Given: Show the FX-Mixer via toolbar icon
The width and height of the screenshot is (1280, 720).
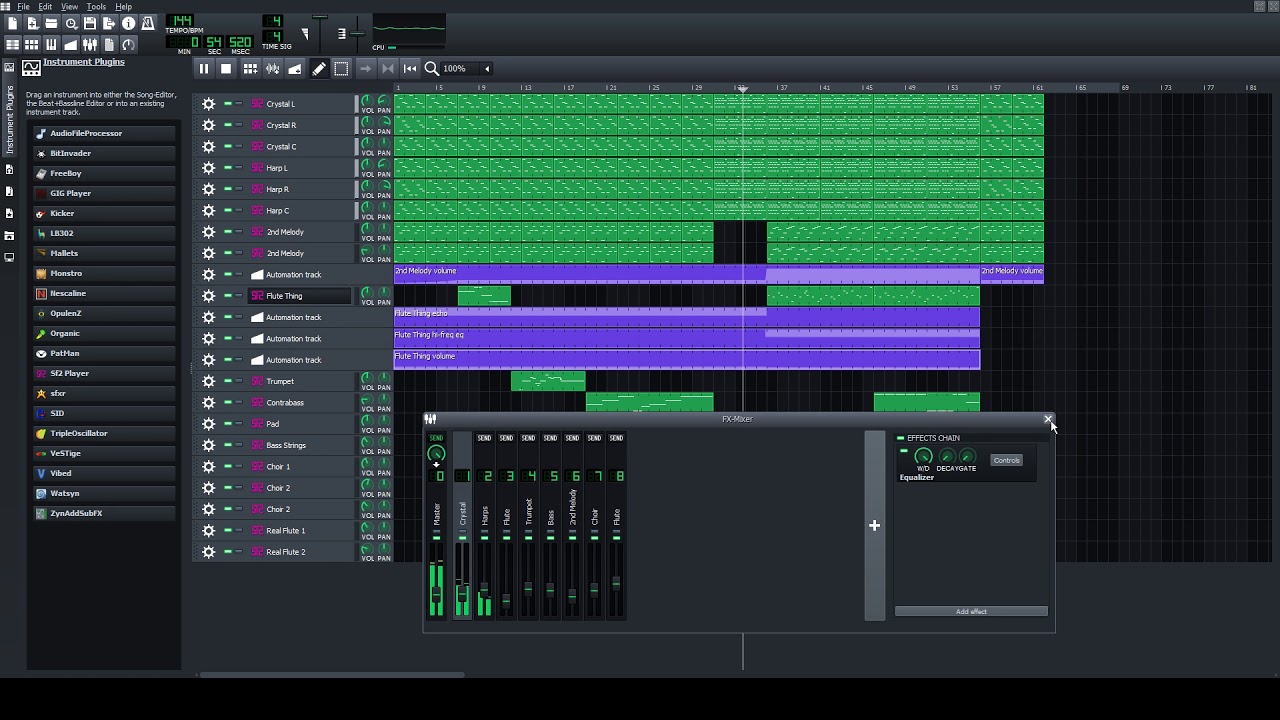Looking at the screenshot, I should pyautogui.click(x=90, y=44).
